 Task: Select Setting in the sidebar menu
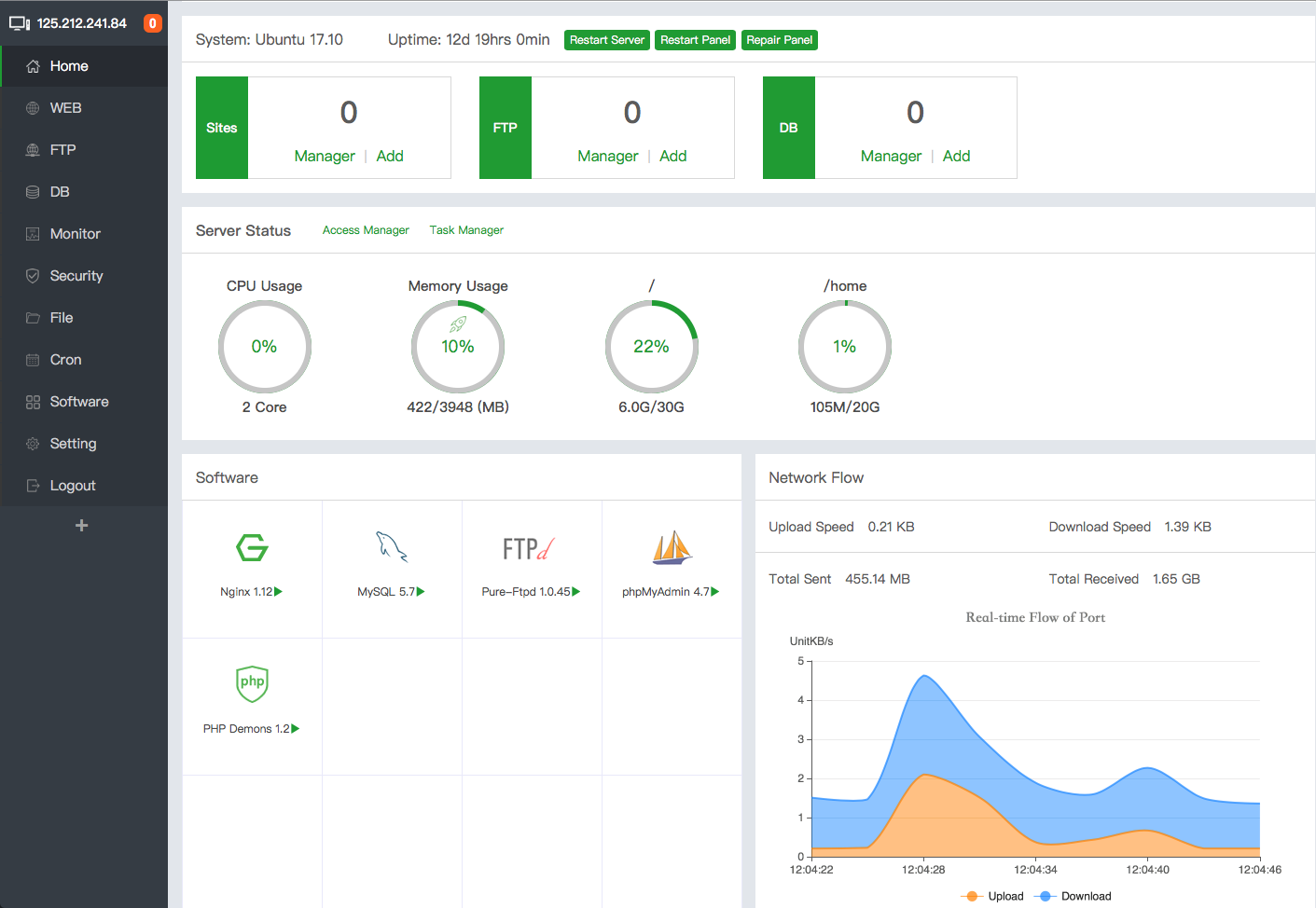tap(84, 444)
